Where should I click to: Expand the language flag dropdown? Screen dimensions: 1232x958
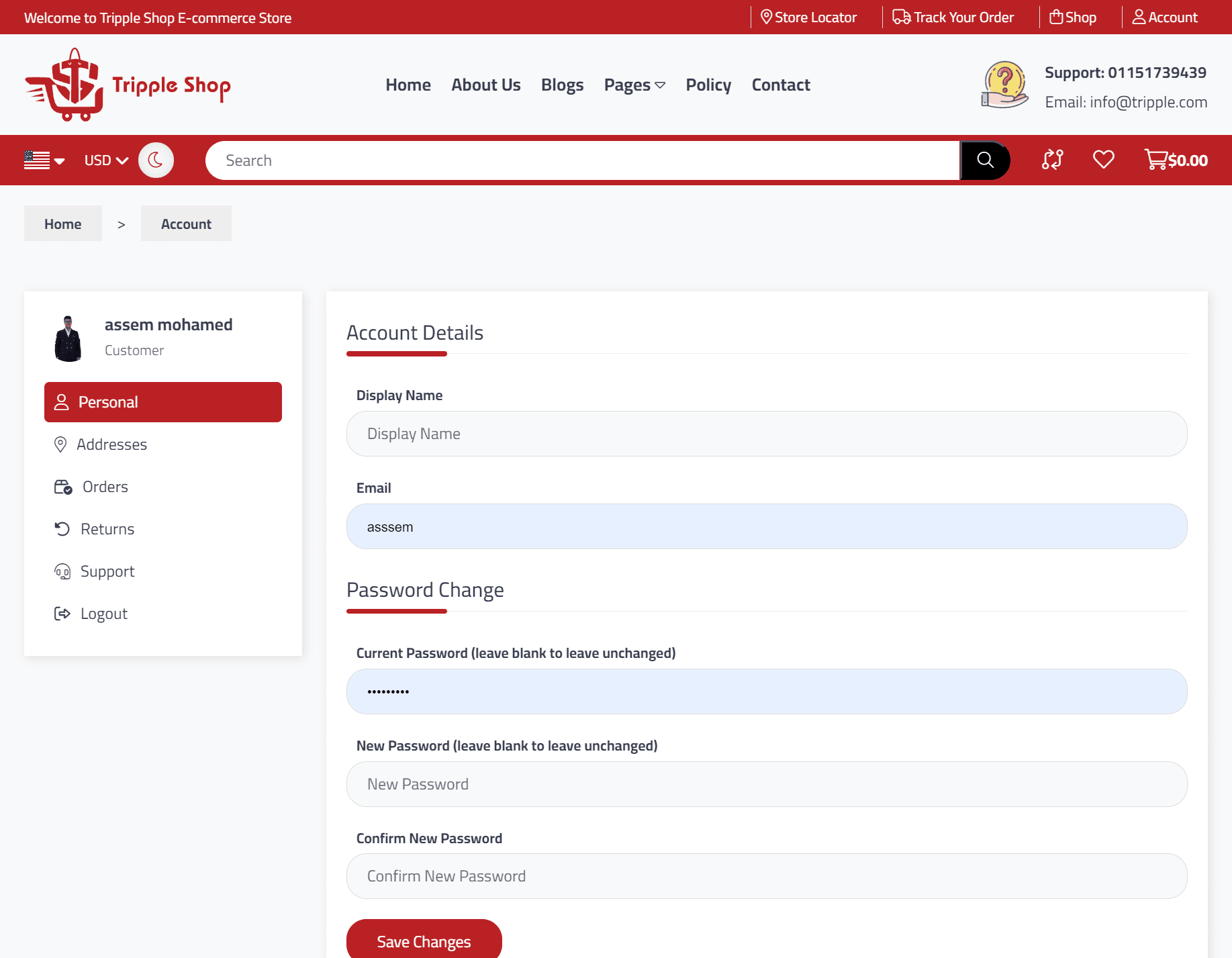pos(44,160)
